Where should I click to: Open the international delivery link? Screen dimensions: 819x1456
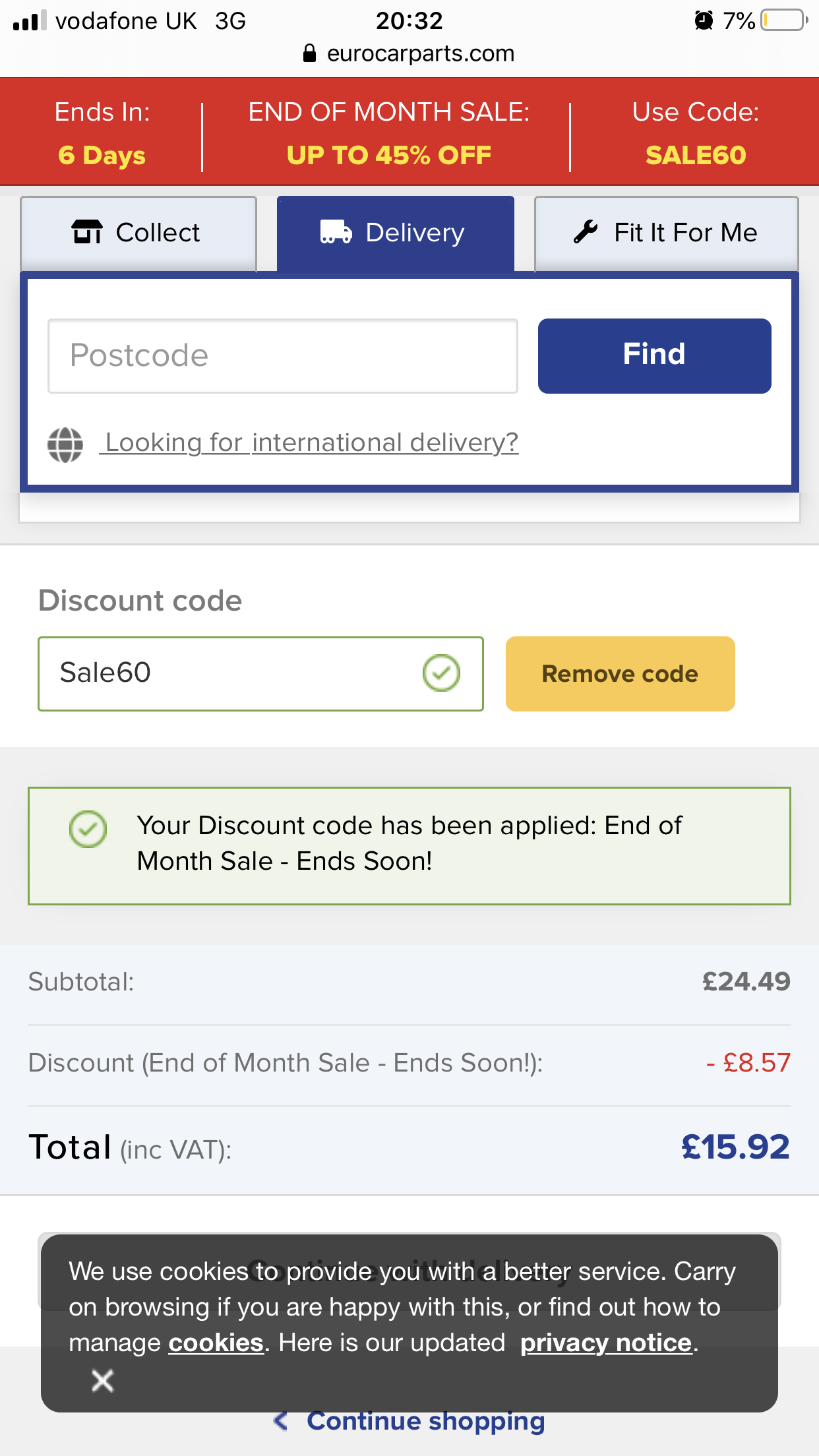(x=309, y=442)
